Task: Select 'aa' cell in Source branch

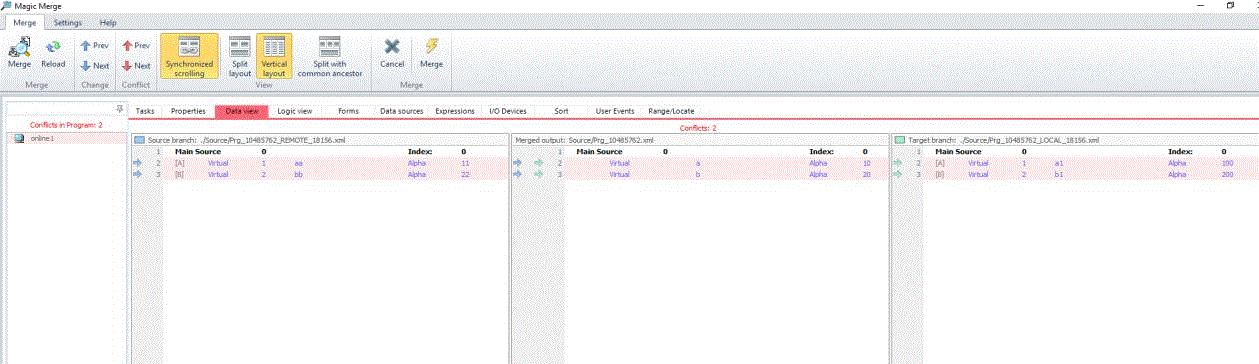Action: [298, 162]
